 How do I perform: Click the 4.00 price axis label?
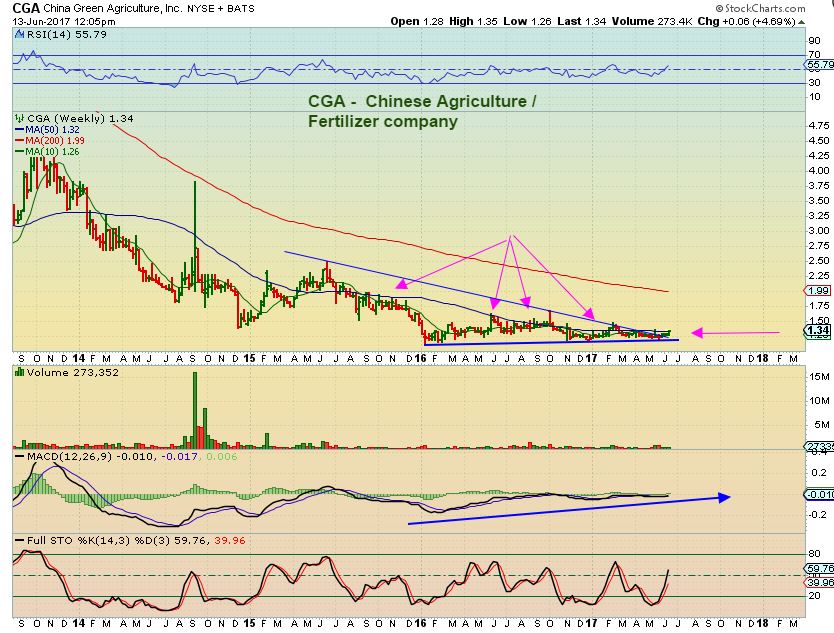(x=818, y=171)
